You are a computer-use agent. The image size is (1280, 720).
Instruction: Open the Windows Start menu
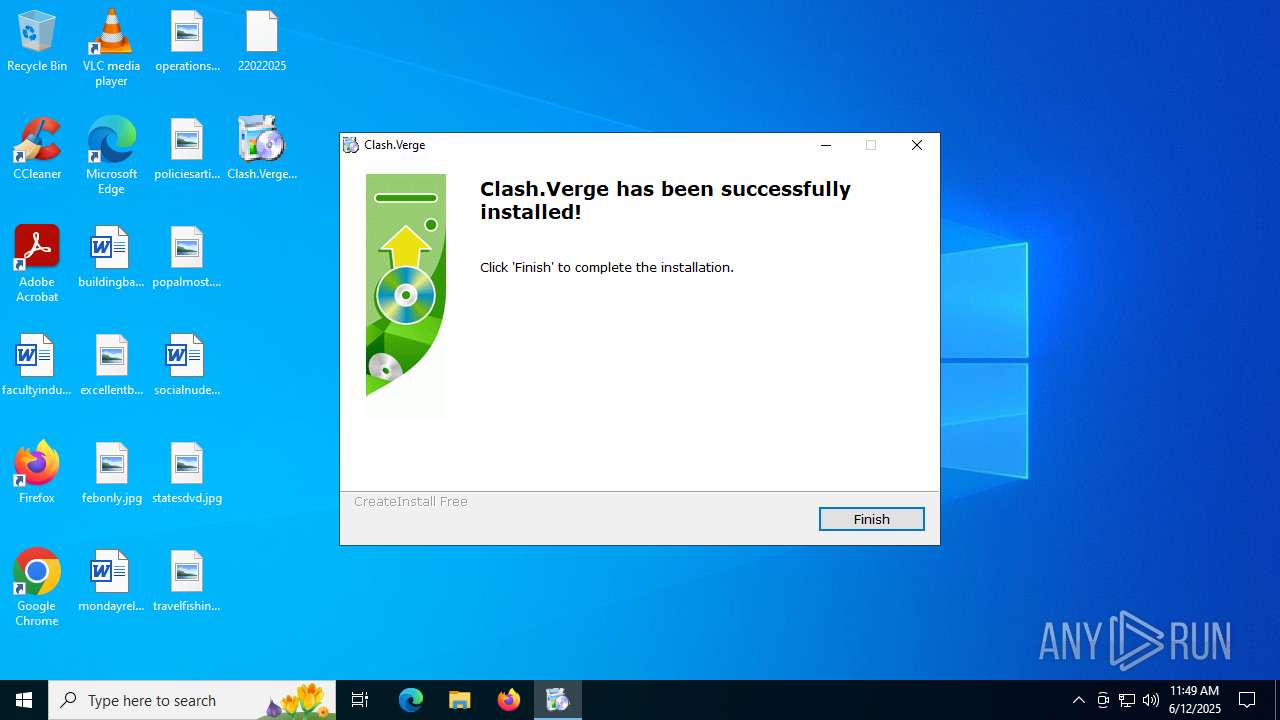point(24,700)
